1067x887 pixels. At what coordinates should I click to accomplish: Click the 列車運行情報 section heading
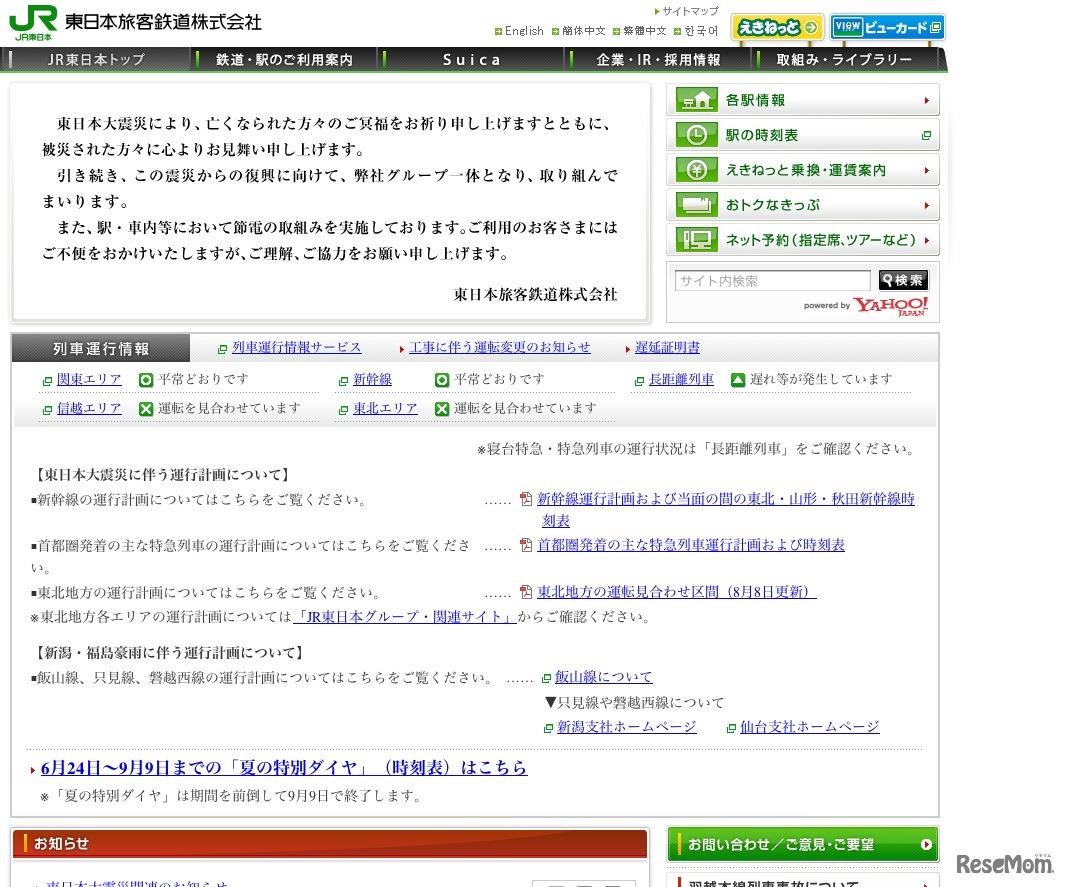click(101, 349)
